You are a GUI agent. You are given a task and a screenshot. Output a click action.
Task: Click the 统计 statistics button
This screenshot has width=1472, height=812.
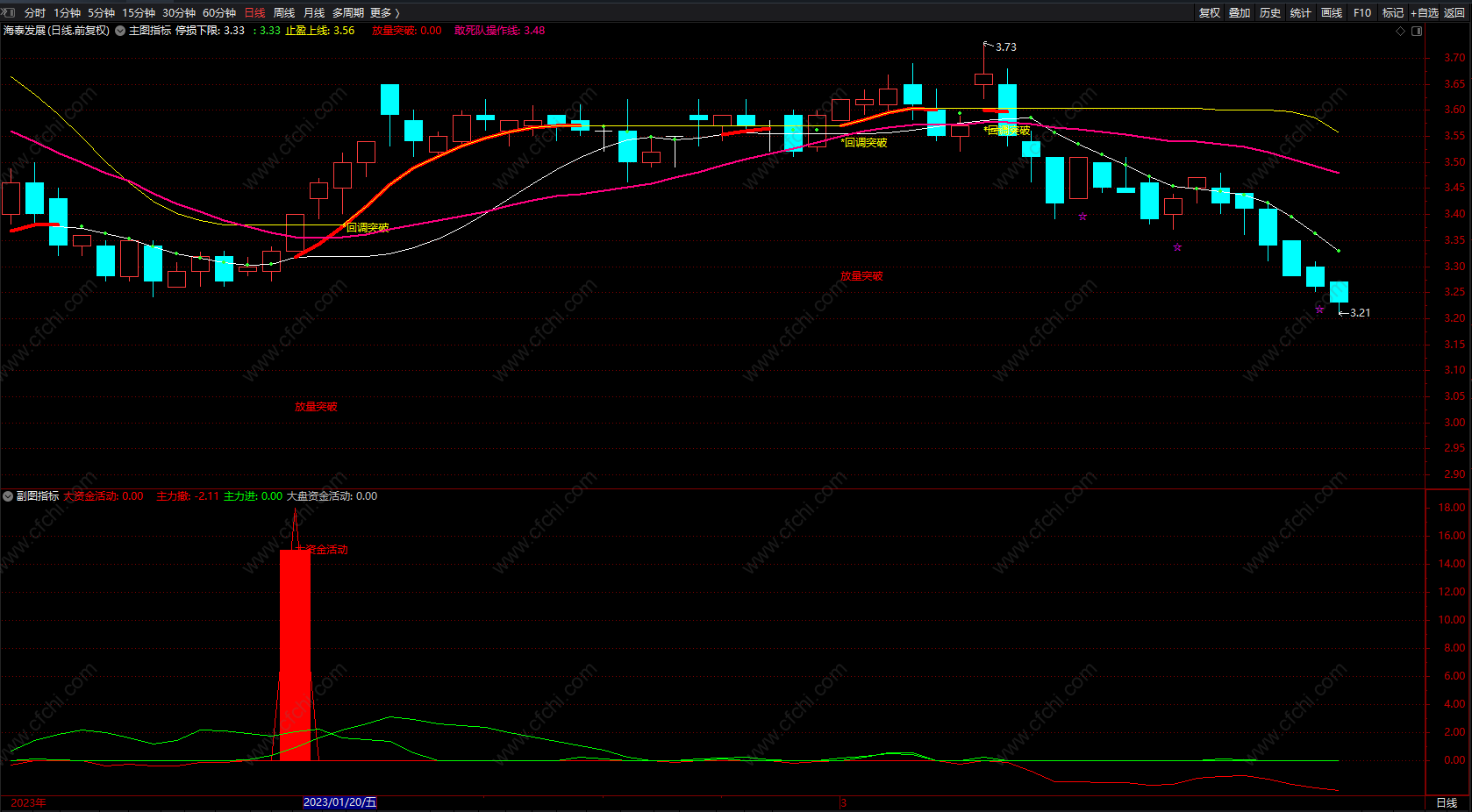1301,13
